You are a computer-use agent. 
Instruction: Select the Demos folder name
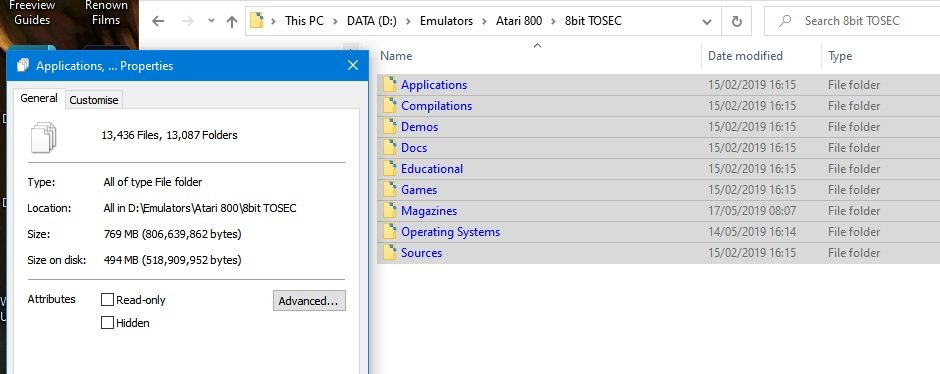click(x=420, y=126)
